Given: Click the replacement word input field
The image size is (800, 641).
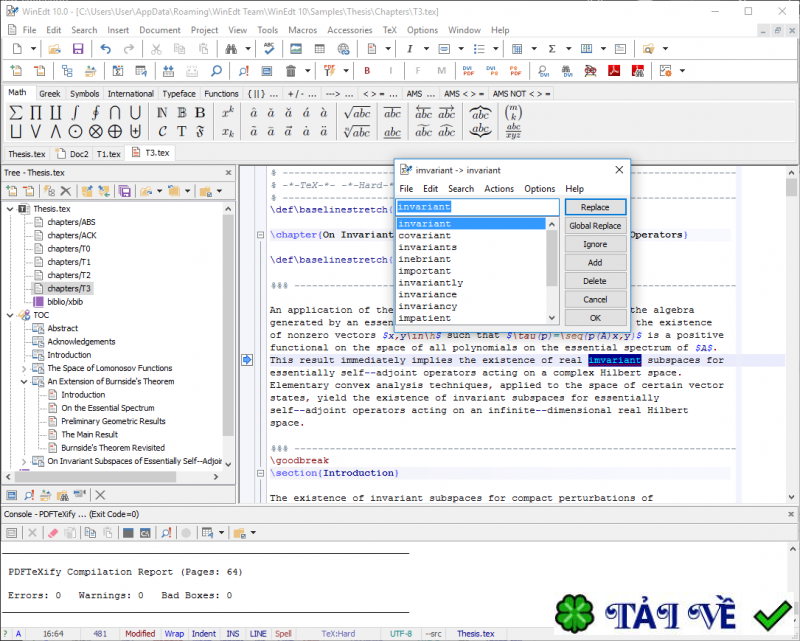Looking at the screenshot, I should click(x=477, y=207).
